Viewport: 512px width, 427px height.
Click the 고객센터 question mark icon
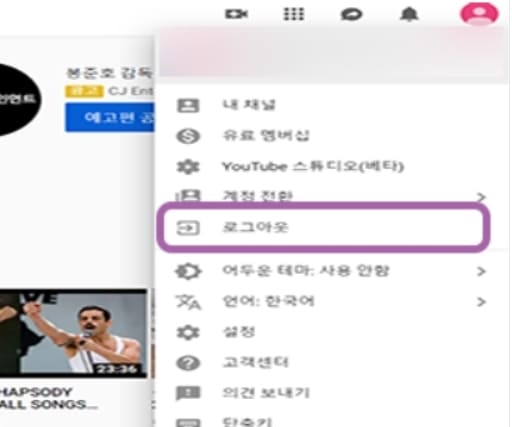(x=188, y=363)
